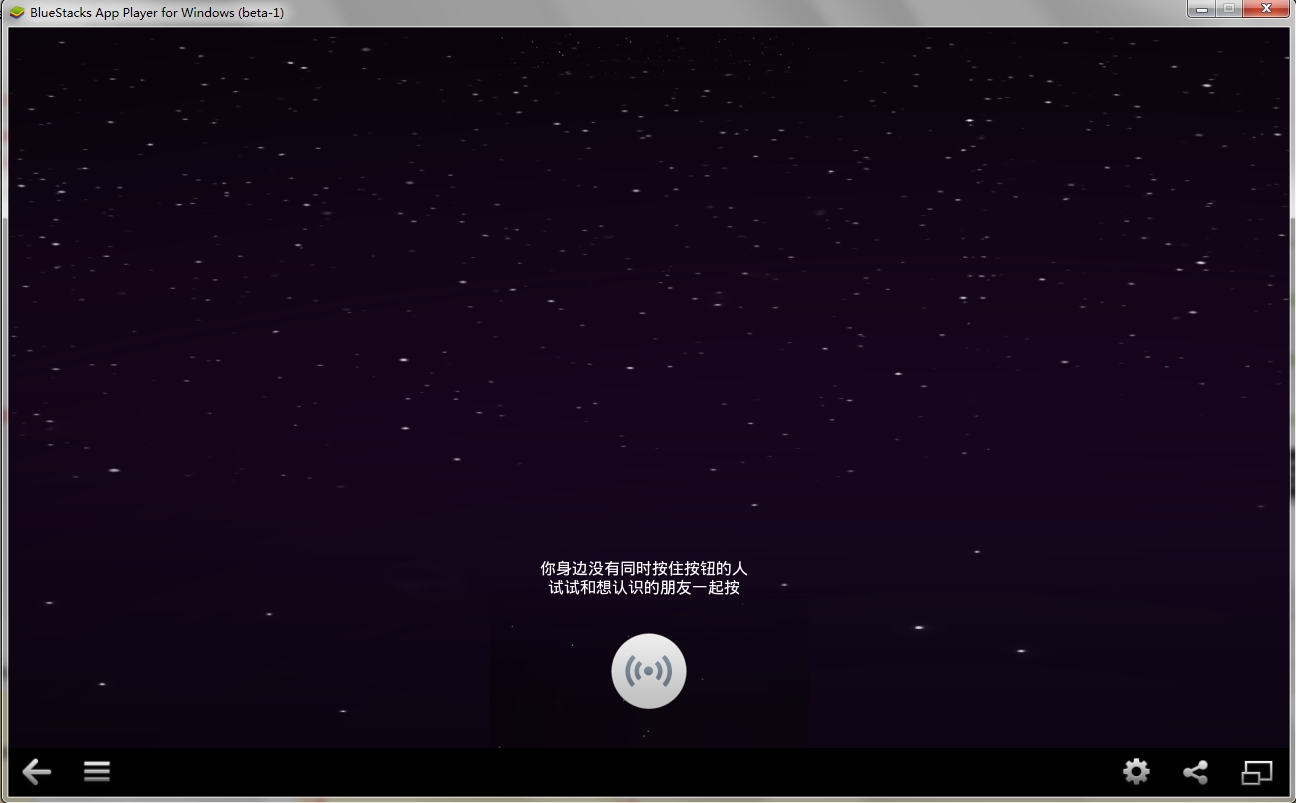Toggle full screen mode icon
The width and height of the screenshot is (1296, 803).
1257,772
